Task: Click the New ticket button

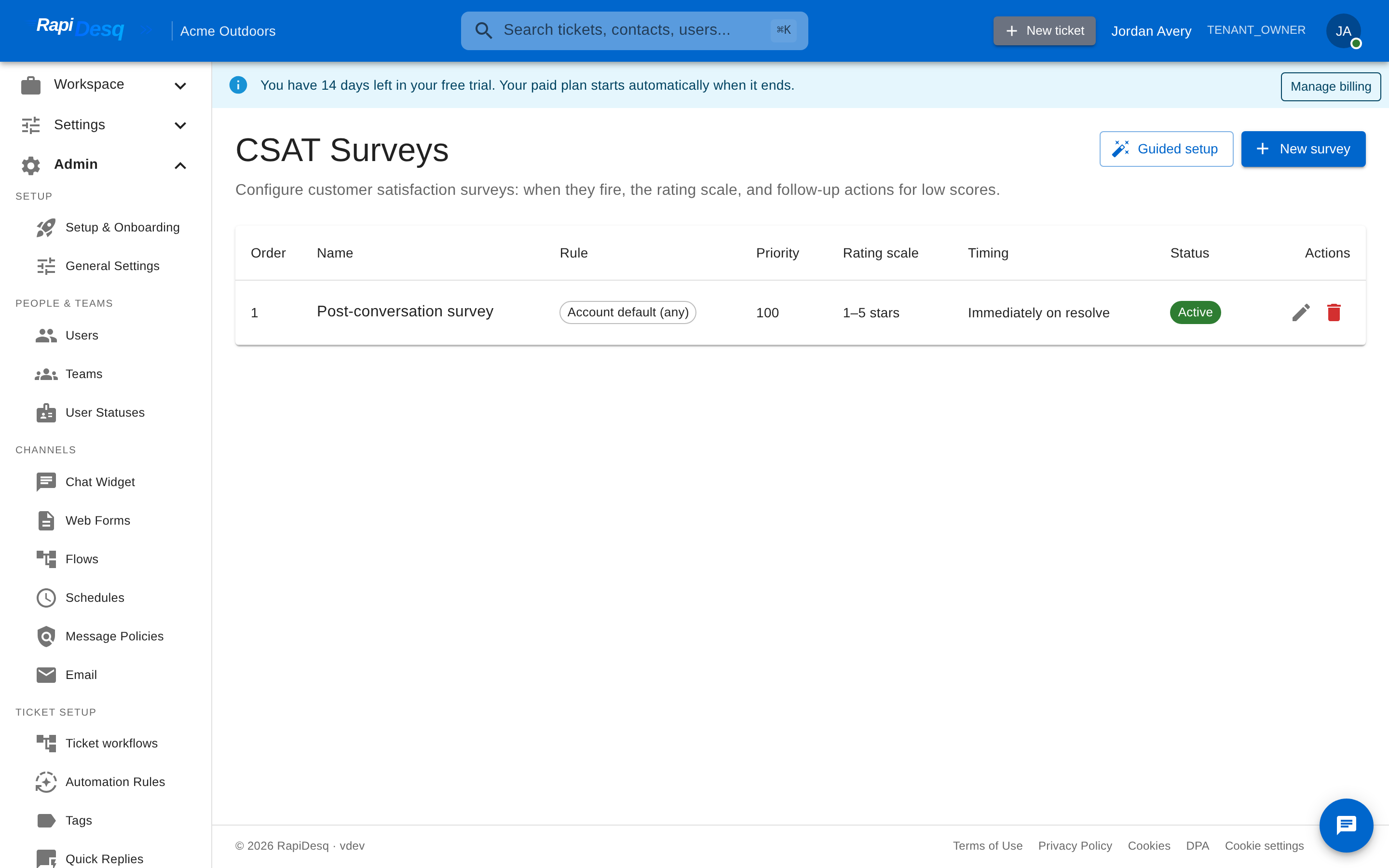Action: pyautogui.click(x=1044, y=30)
